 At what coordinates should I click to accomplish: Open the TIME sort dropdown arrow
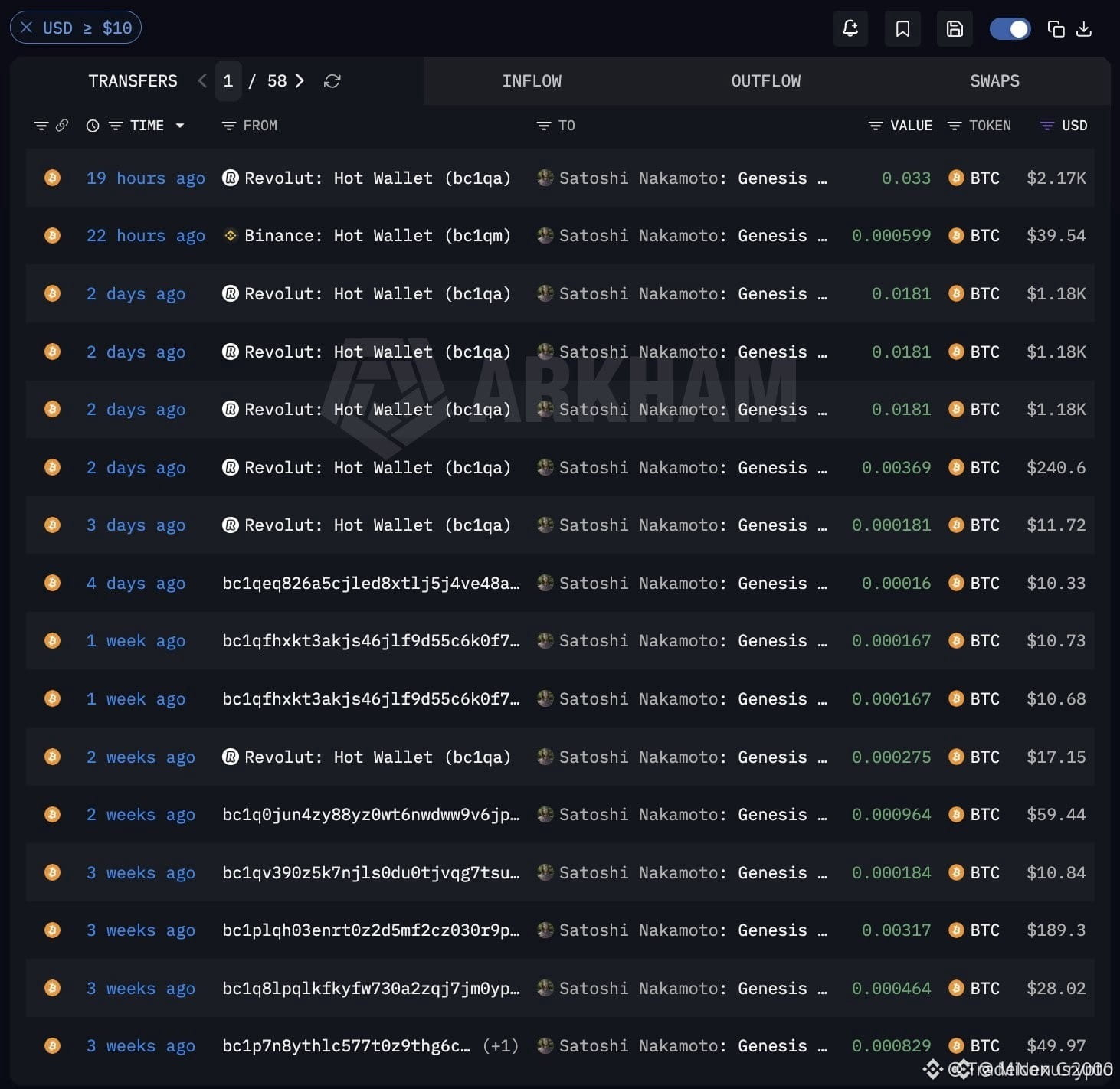(180, 126)
